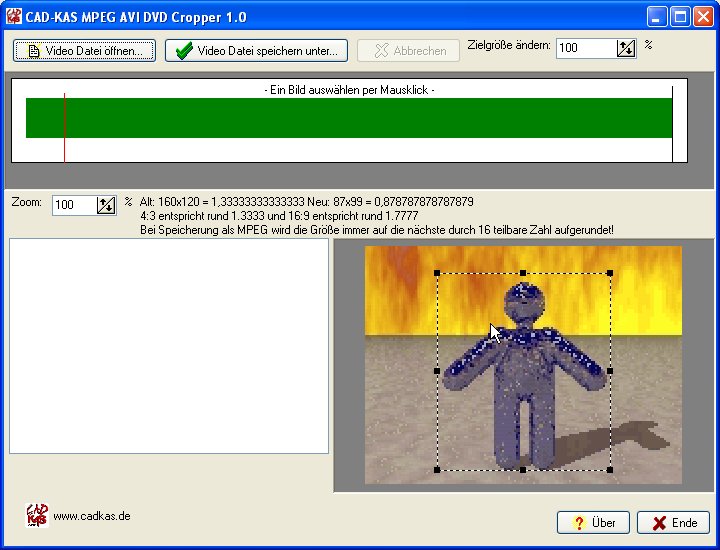Click the CAD-KAS logo at bottom left
Image resolution: width=720 pixels, height=550 pixels.
[36, 516]
